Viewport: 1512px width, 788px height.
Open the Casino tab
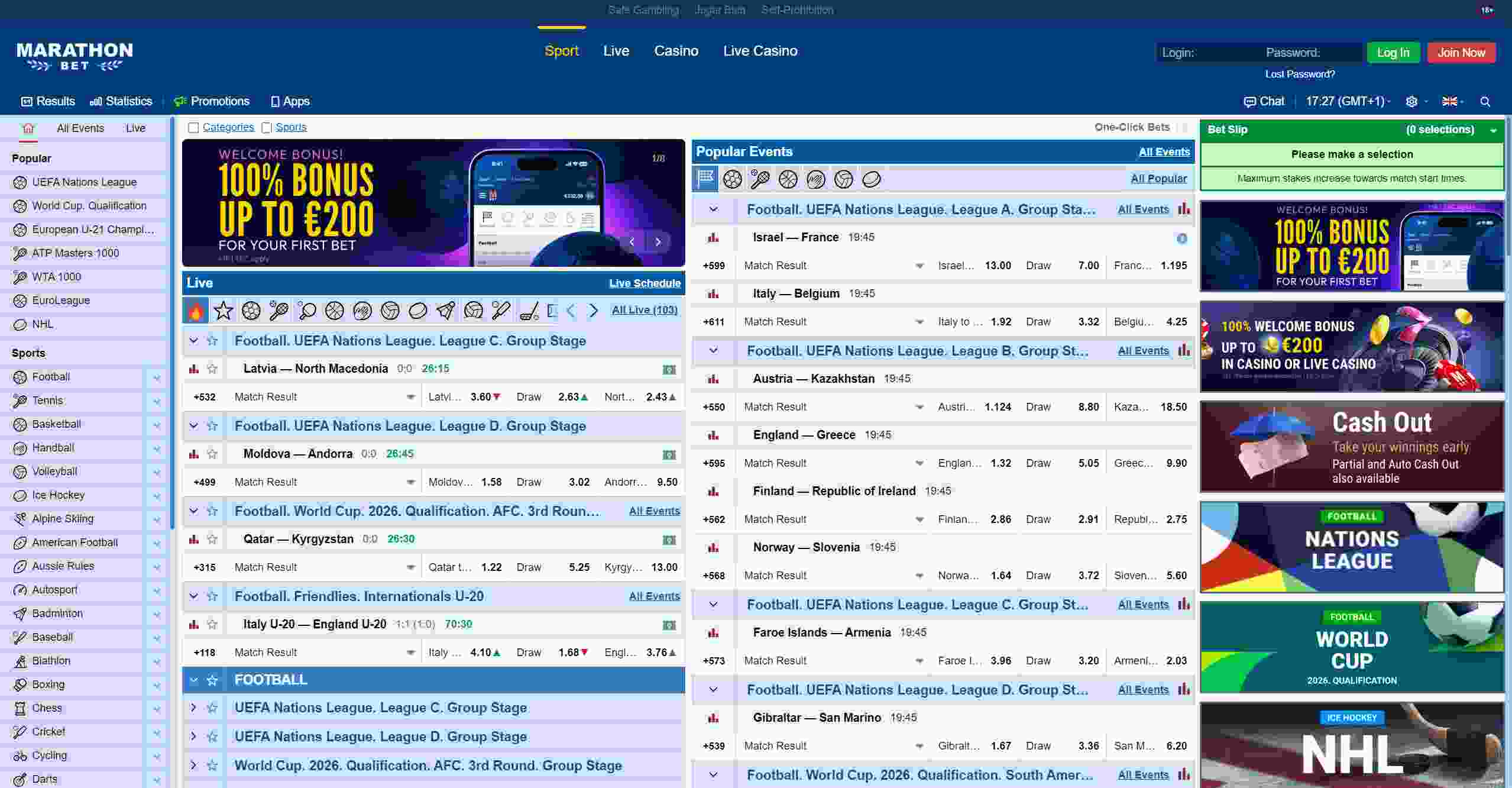click(676, 51)
